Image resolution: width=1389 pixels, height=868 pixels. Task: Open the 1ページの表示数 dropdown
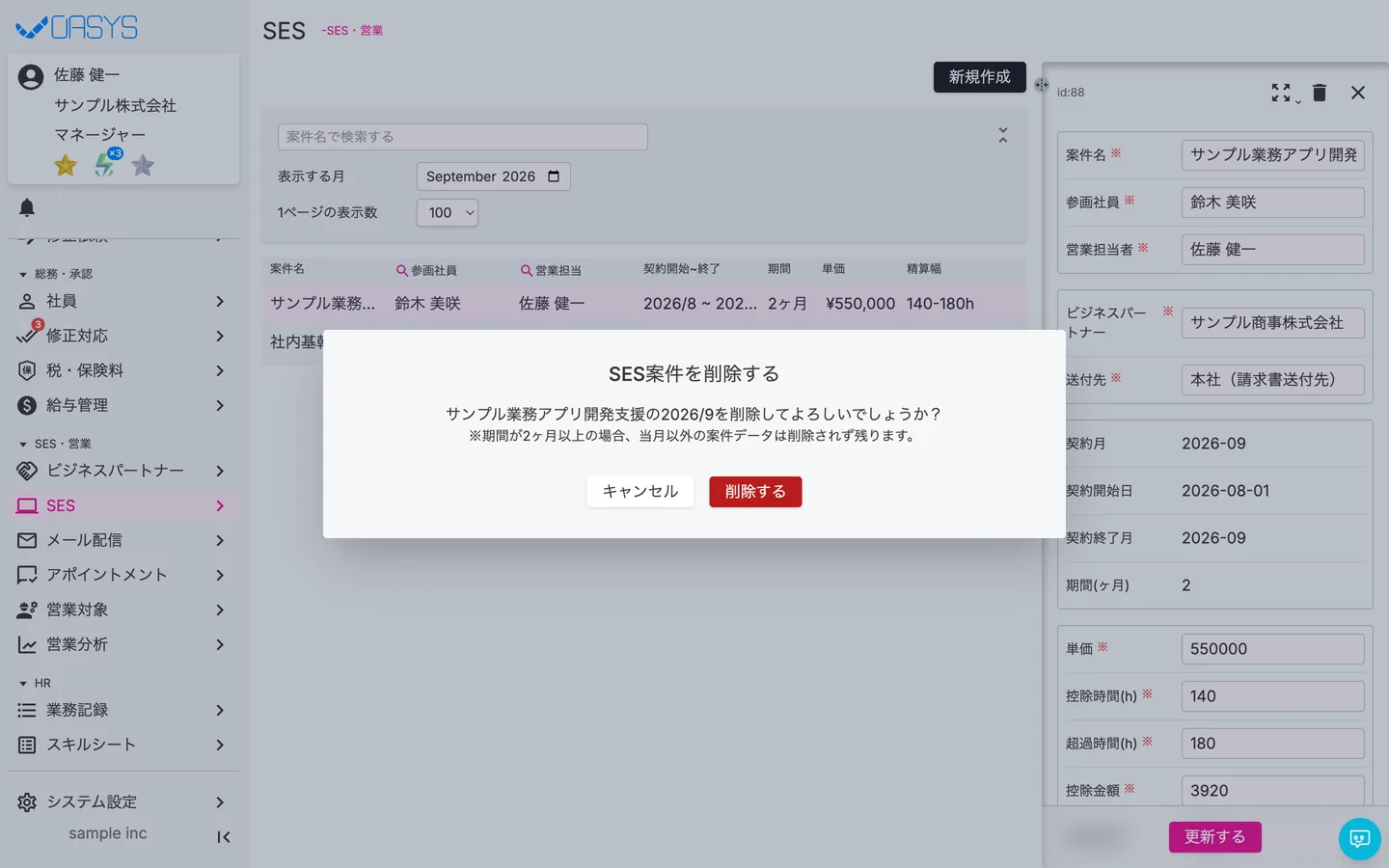pos(448,213)
